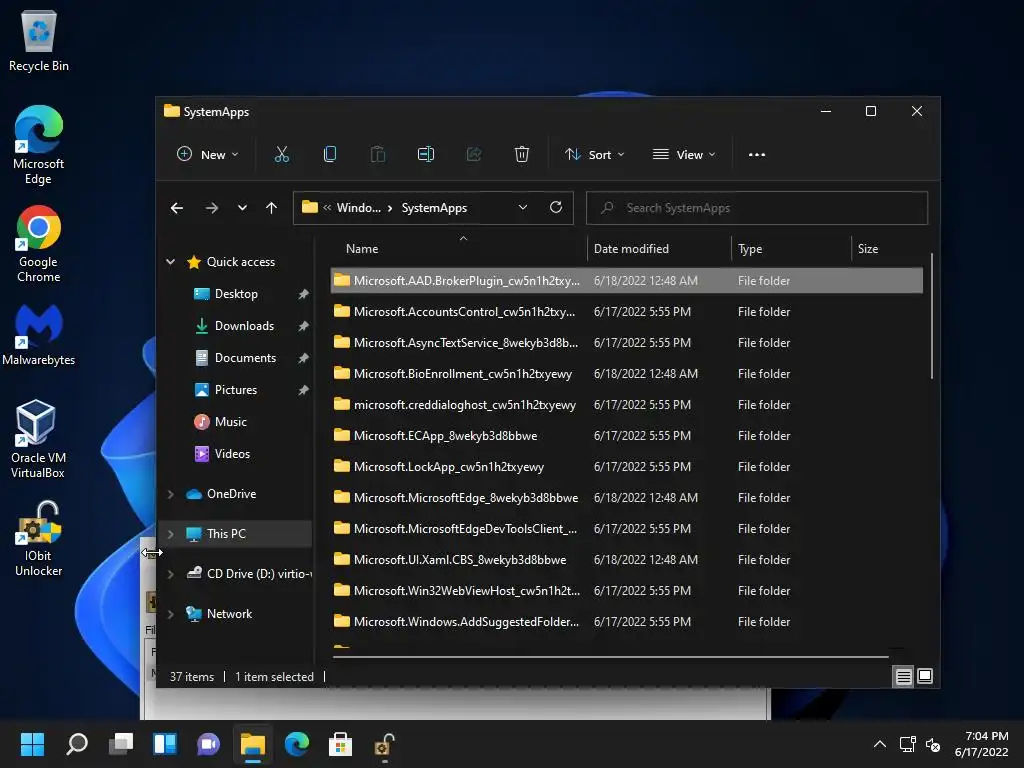Go back with the left arrow
1024x768 pixels.
pyautogui.click(x=177, y=208)
